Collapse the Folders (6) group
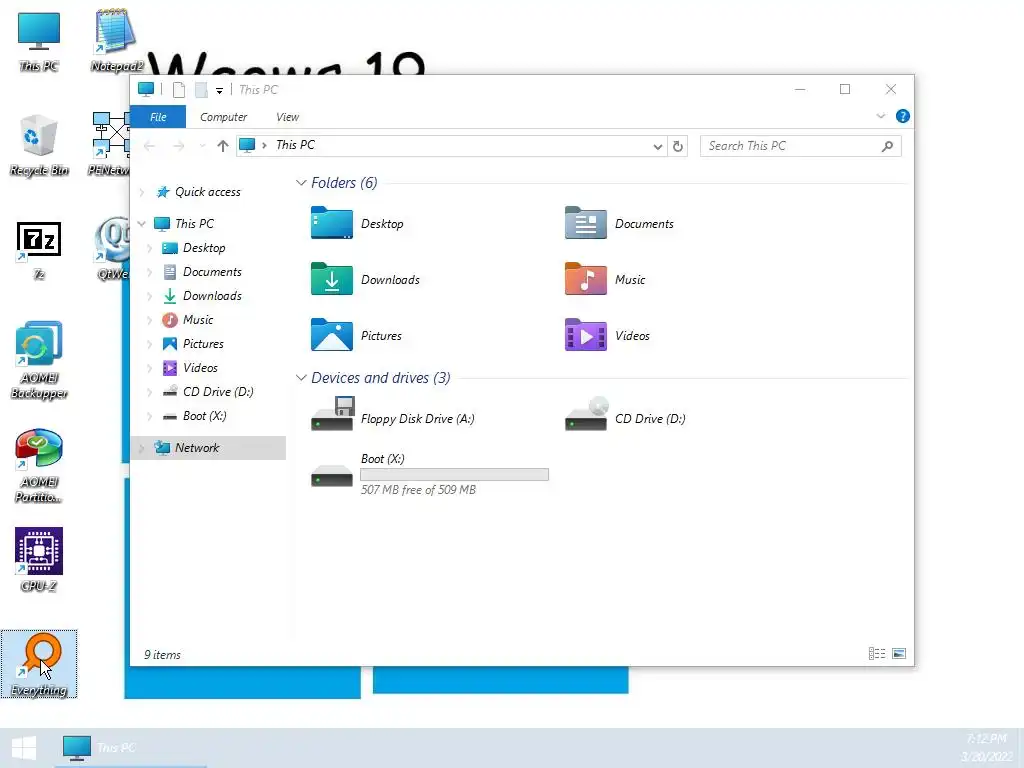This screenshot has width=1024, height=768. click(x=301, y=183)
